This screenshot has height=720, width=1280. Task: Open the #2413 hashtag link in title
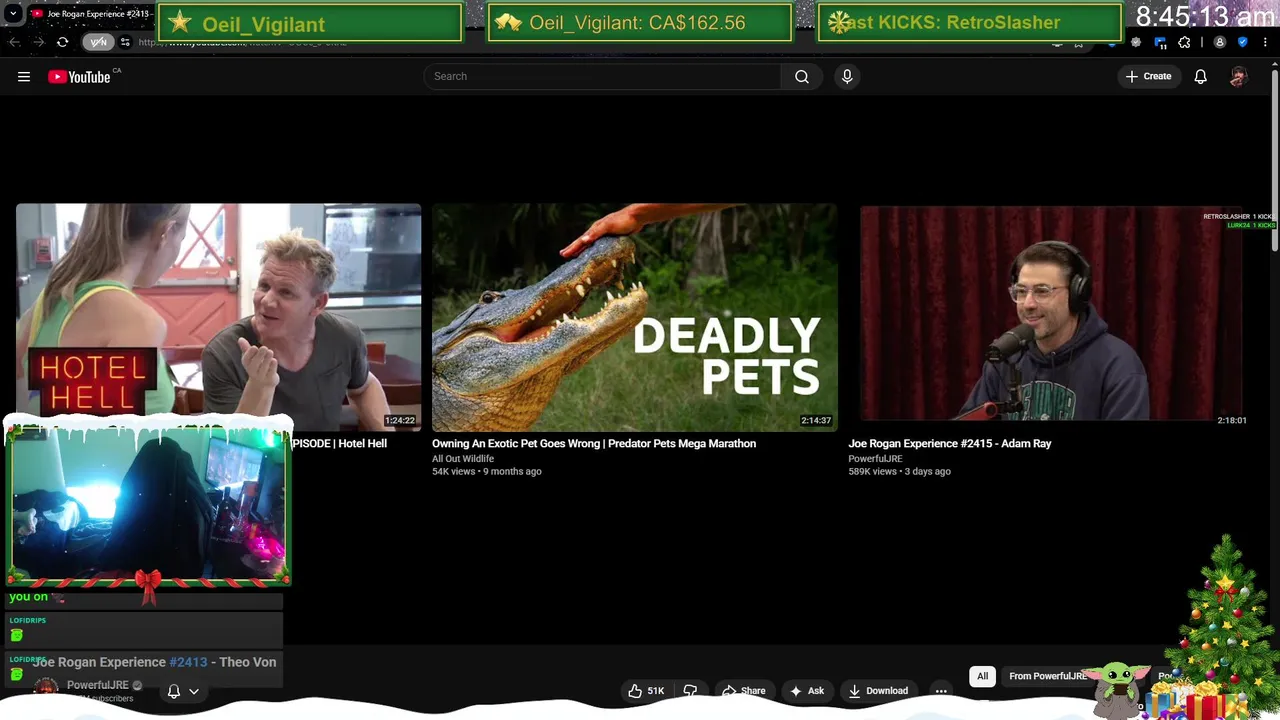(188, 662)
